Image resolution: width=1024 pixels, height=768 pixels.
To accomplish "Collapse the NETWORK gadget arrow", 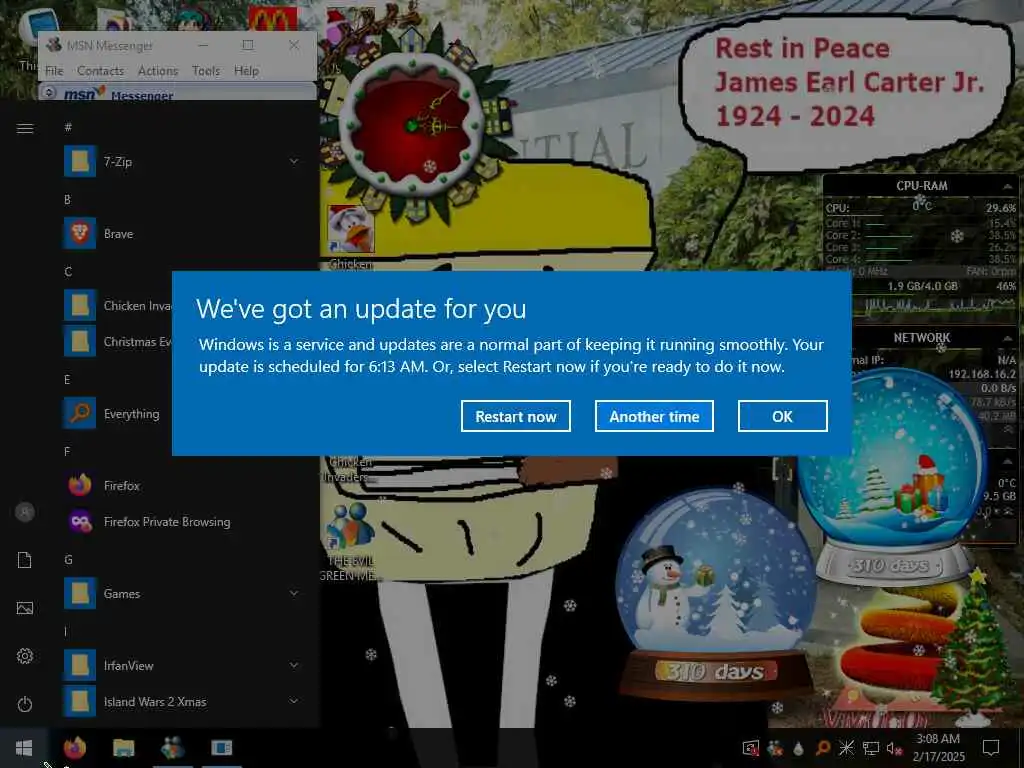I will [1007, 338].
